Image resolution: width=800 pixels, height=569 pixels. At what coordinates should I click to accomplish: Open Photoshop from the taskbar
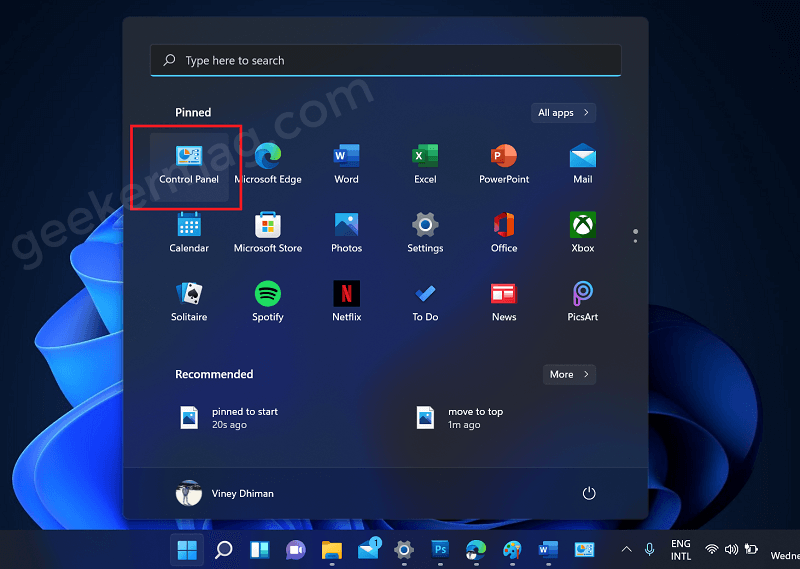pos(440,550)
